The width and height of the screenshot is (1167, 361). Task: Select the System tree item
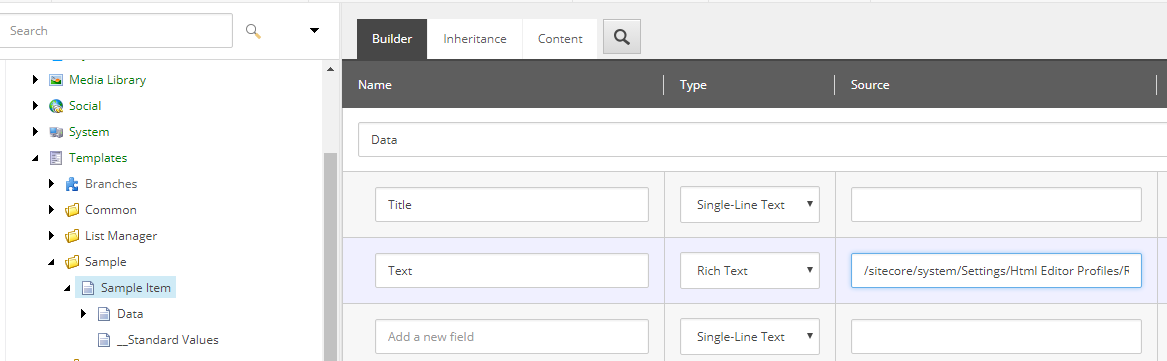(89, 132)
